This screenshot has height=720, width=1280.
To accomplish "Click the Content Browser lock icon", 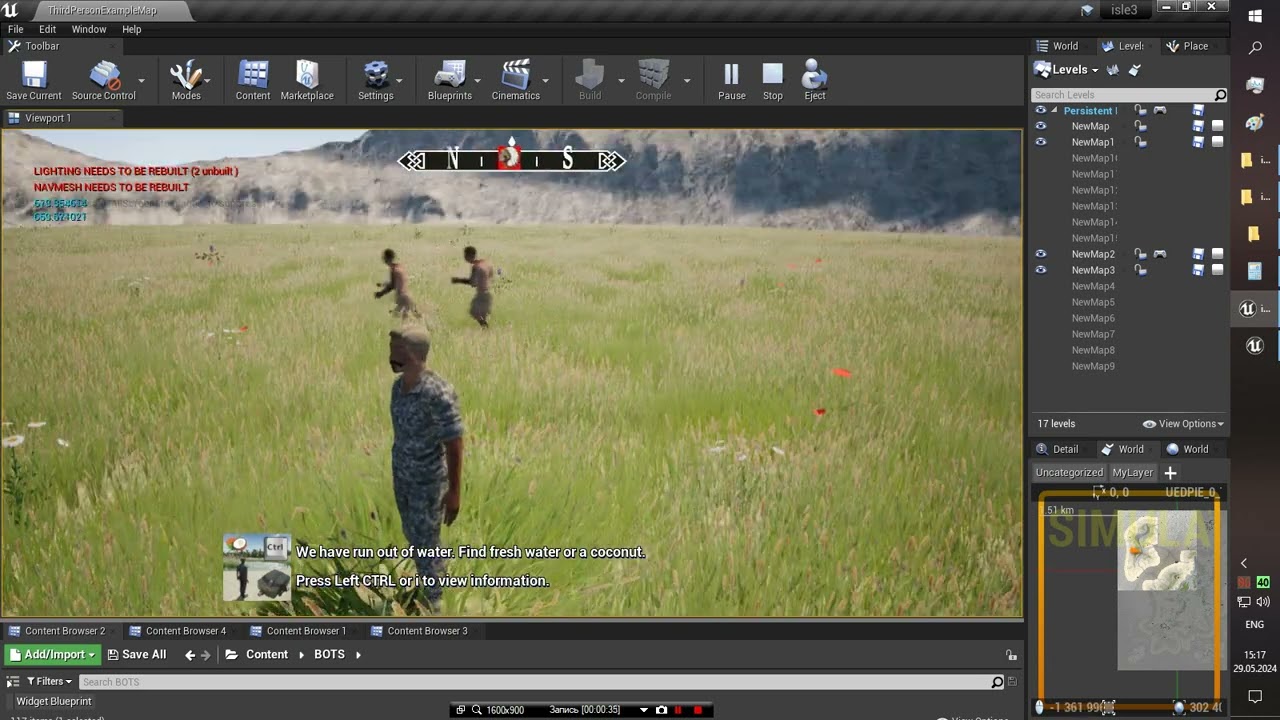I will click(1011, 655).
